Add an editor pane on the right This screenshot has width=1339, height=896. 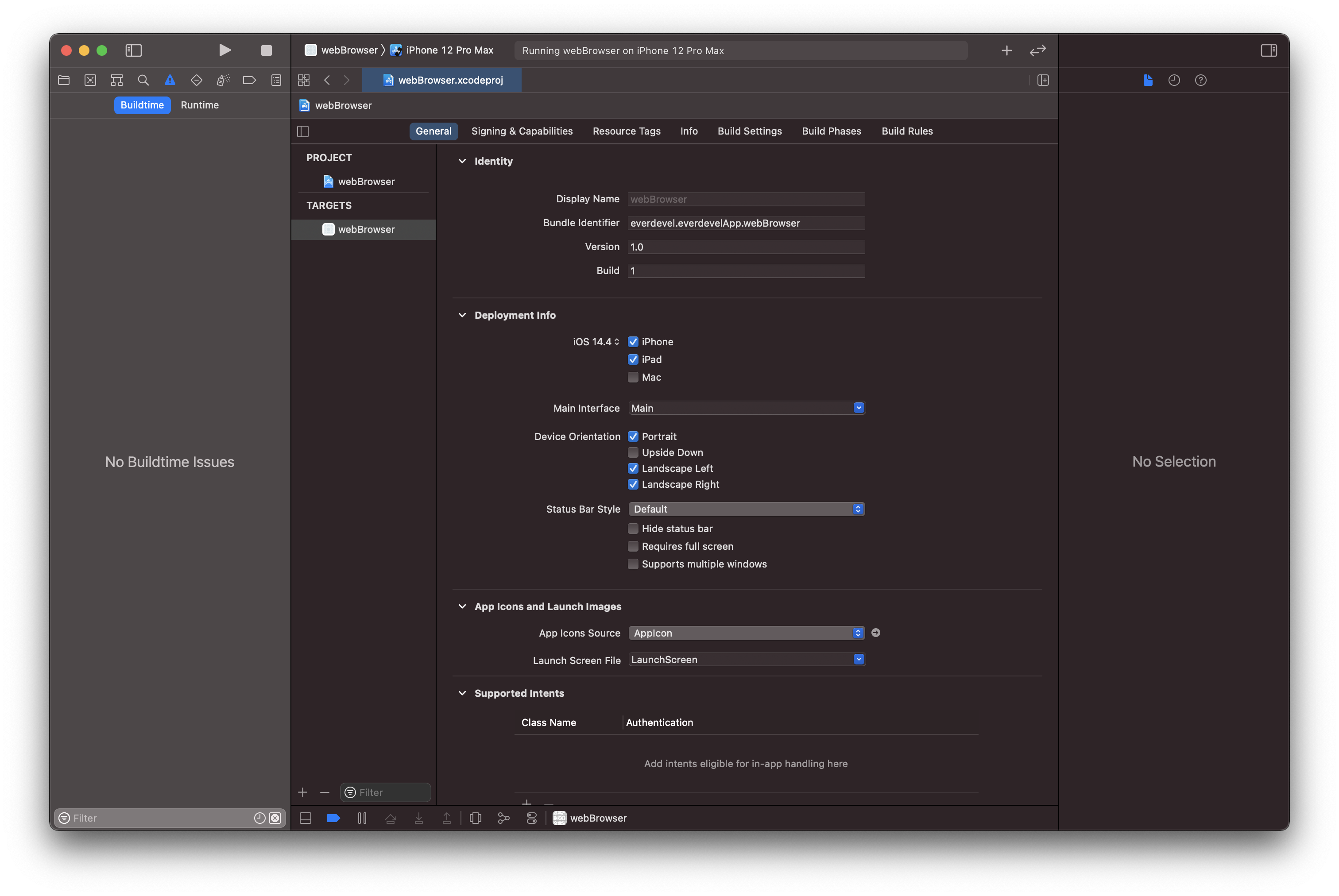click(1043, 80)
